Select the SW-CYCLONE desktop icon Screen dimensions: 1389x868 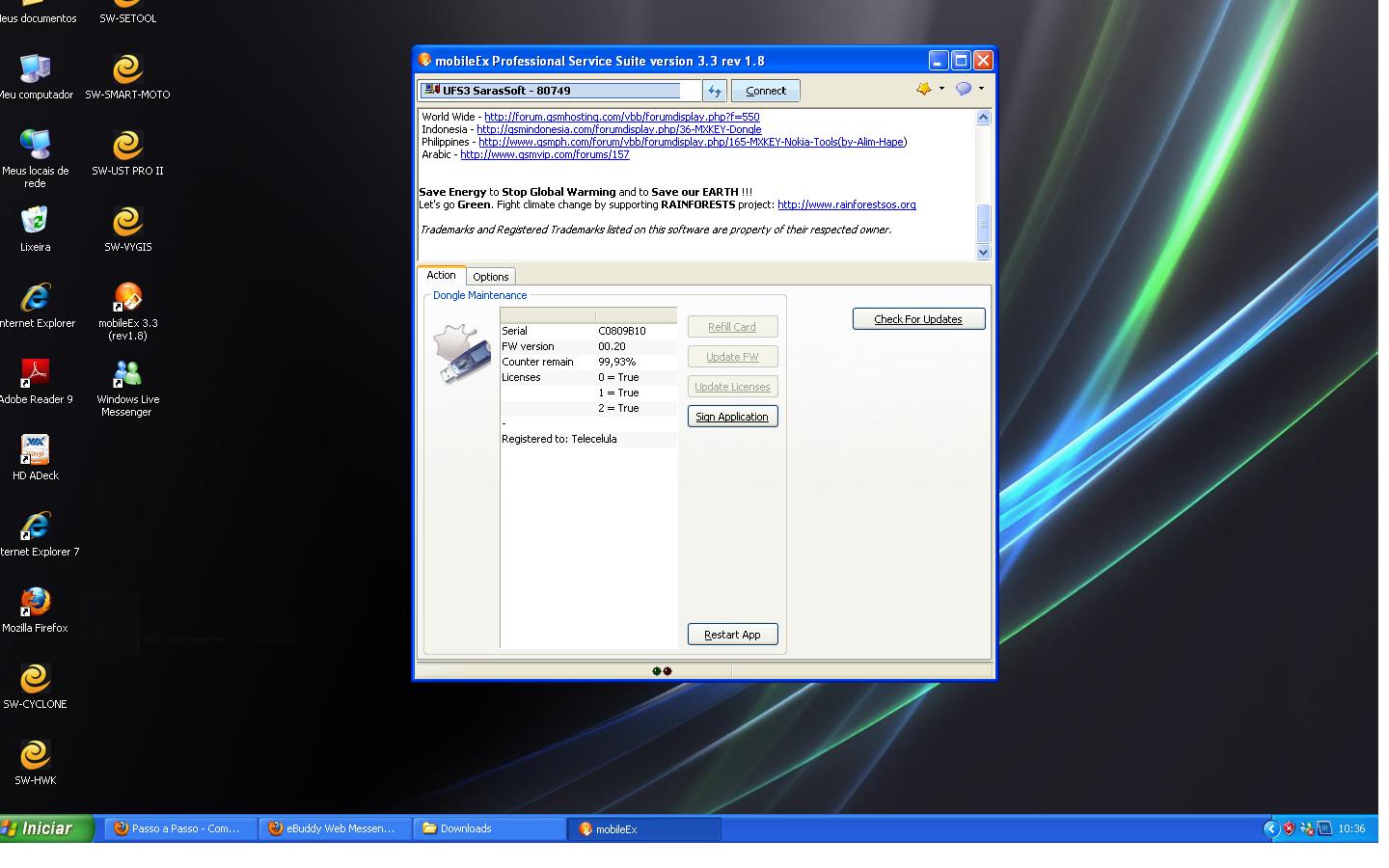(x=35, y=679)
